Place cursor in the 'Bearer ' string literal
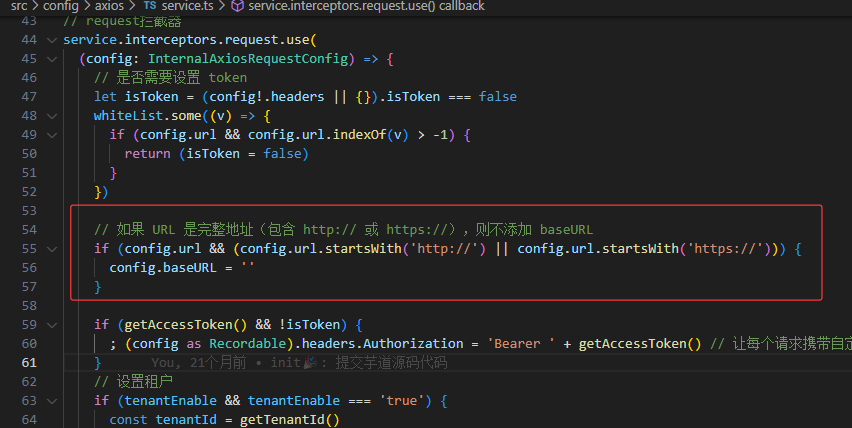 pos(521,343)
